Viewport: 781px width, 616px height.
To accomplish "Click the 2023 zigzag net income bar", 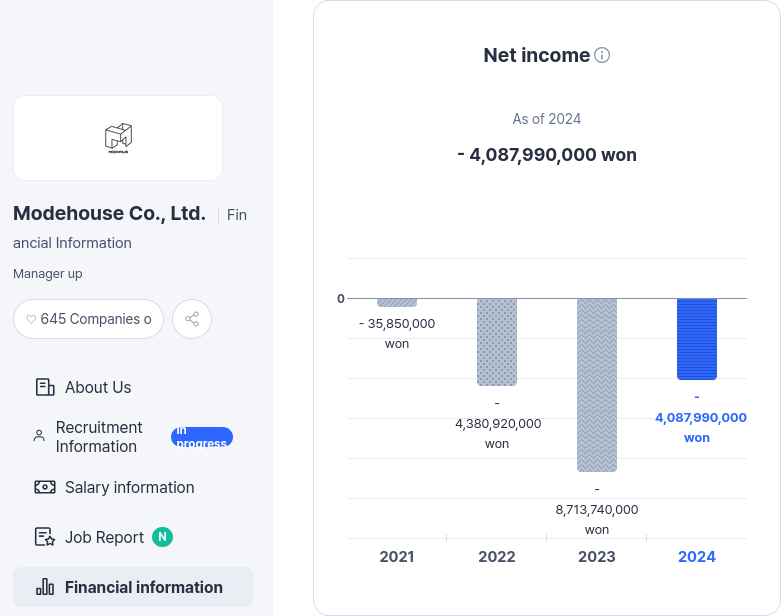I will 597,385.
